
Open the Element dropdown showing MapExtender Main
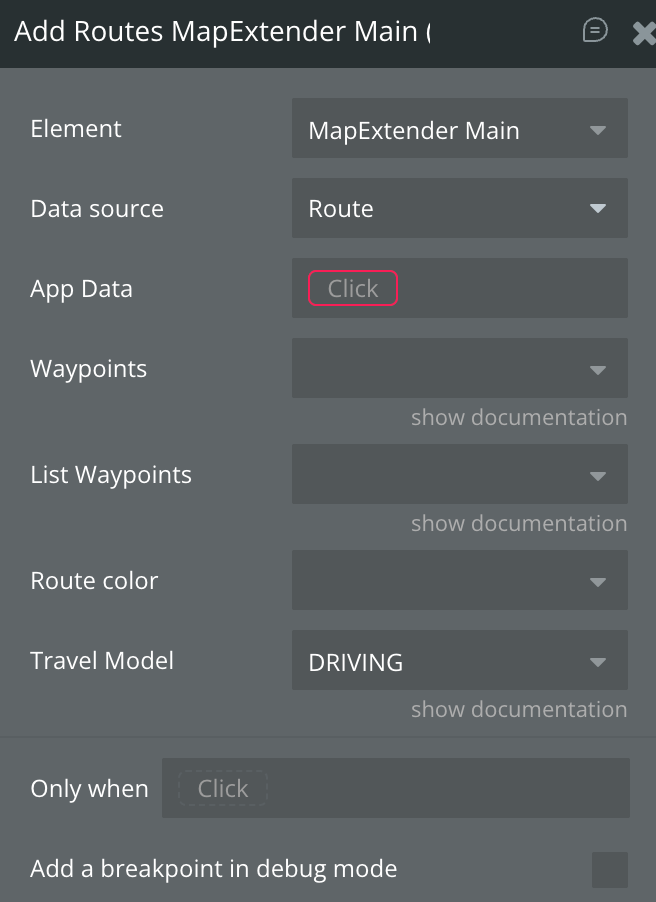(459, 129)
